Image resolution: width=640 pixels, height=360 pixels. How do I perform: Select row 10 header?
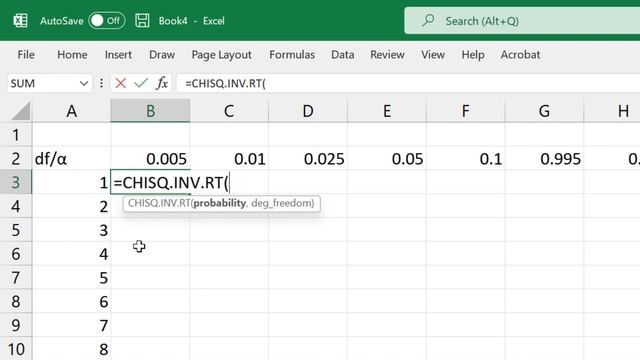coord(16,349)
